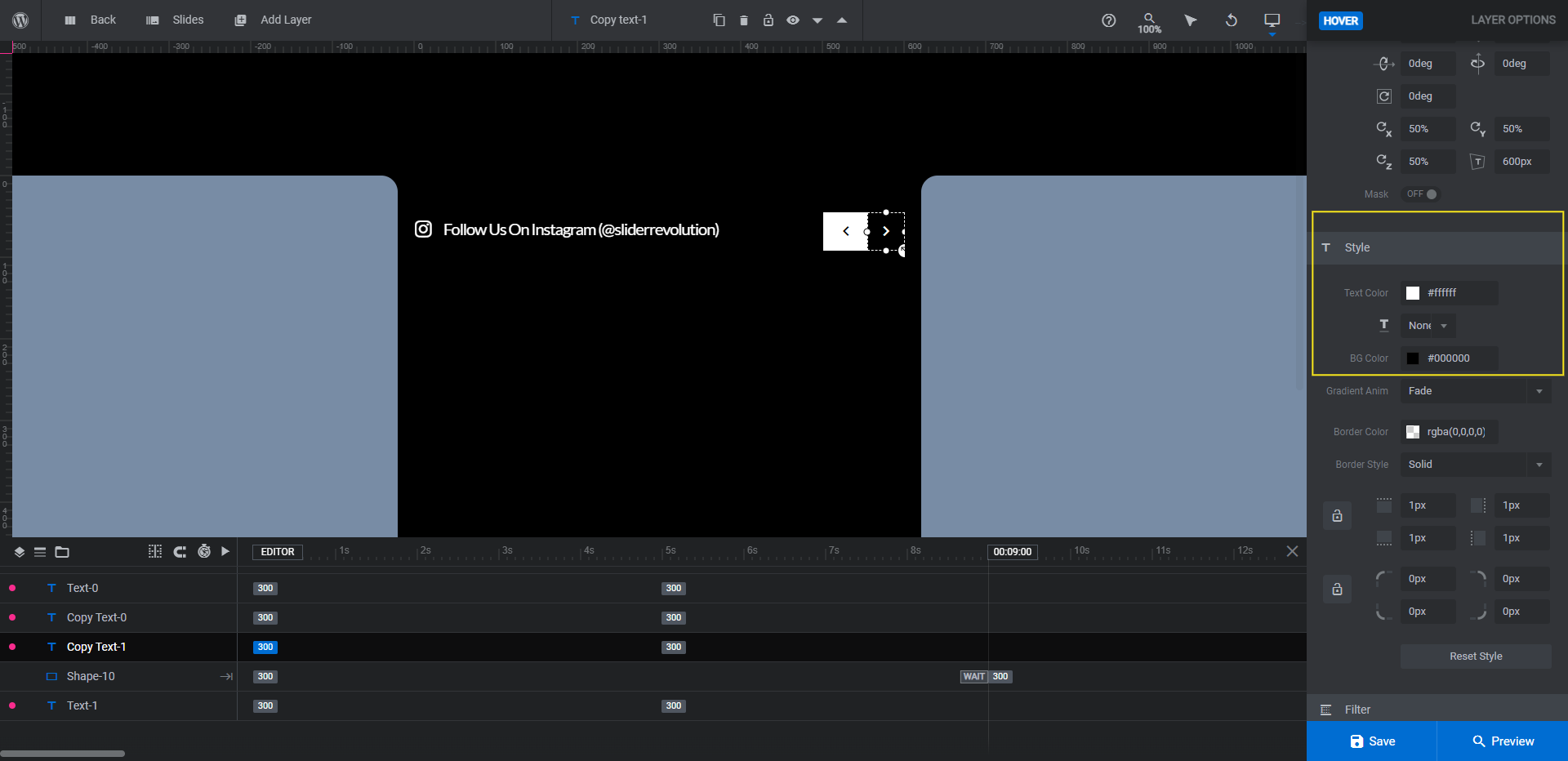This screenshot has height=761, width=1568.
Task: Move the layer down with down arrow
Action: click(817, 20)
